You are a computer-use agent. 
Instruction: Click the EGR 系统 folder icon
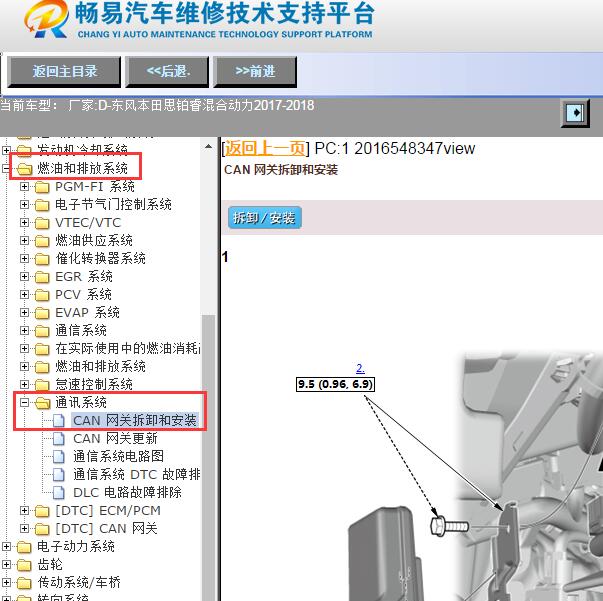(42, 277)
